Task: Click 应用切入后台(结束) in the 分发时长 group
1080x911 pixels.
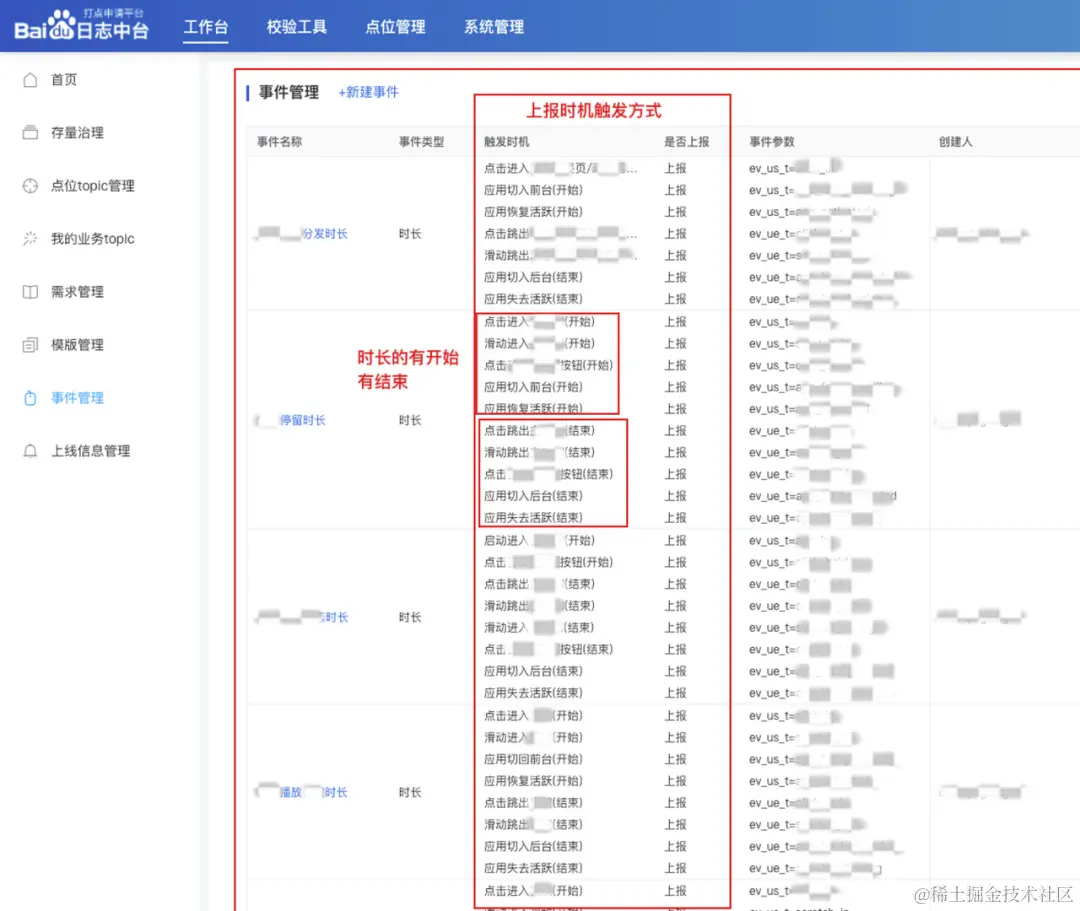Action: click(533, 277)
